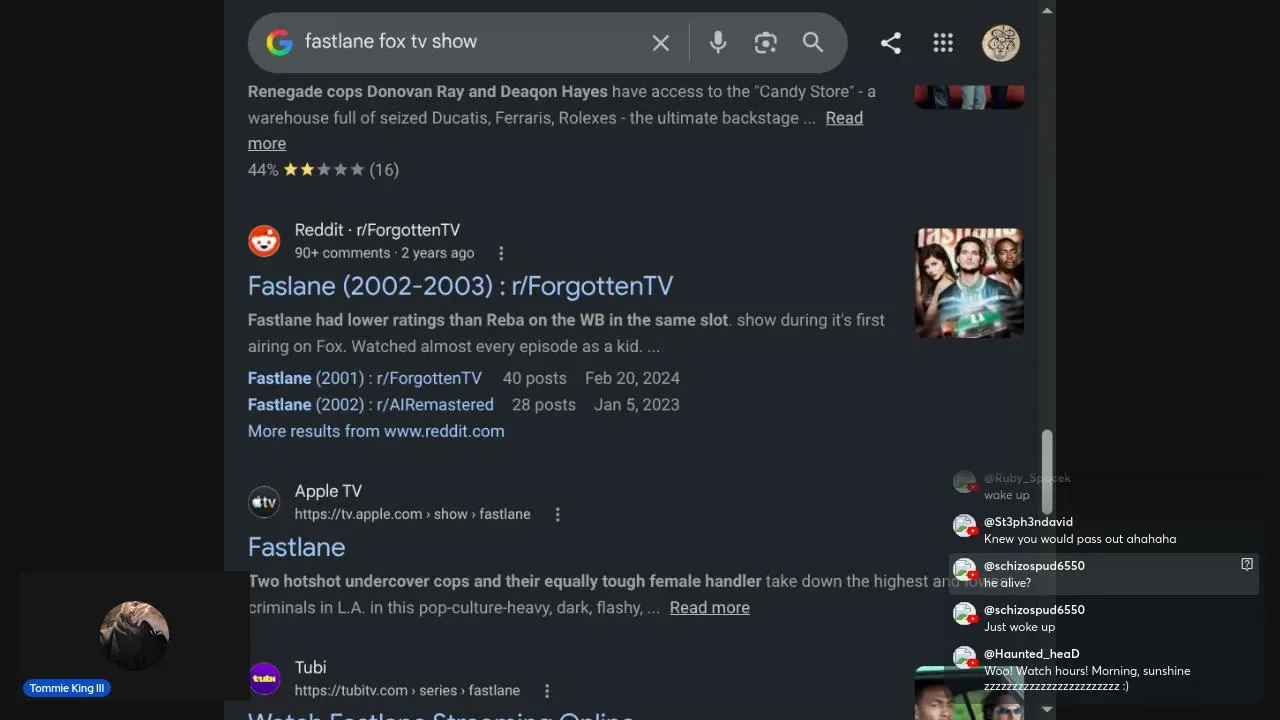
Task: Open Fastlane (2001) r/ForgottenTV sublink
Action: coord(365,378)
